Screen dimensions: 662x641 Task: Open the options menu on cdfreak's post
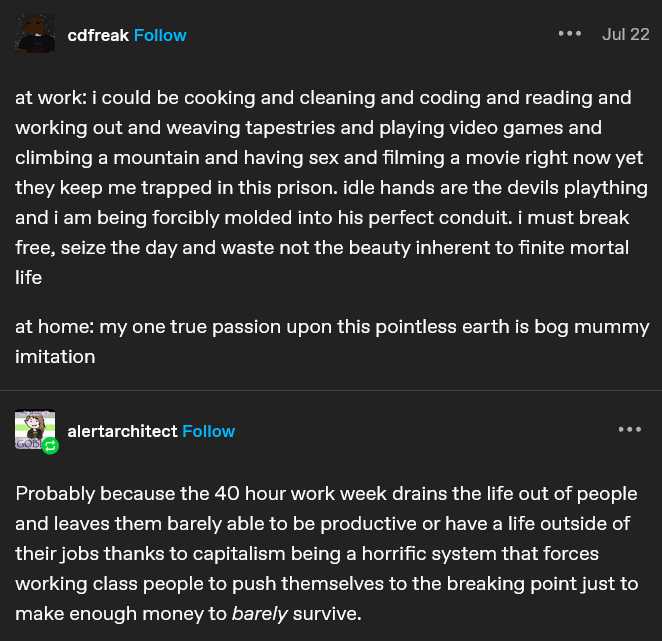click(569, 34)
